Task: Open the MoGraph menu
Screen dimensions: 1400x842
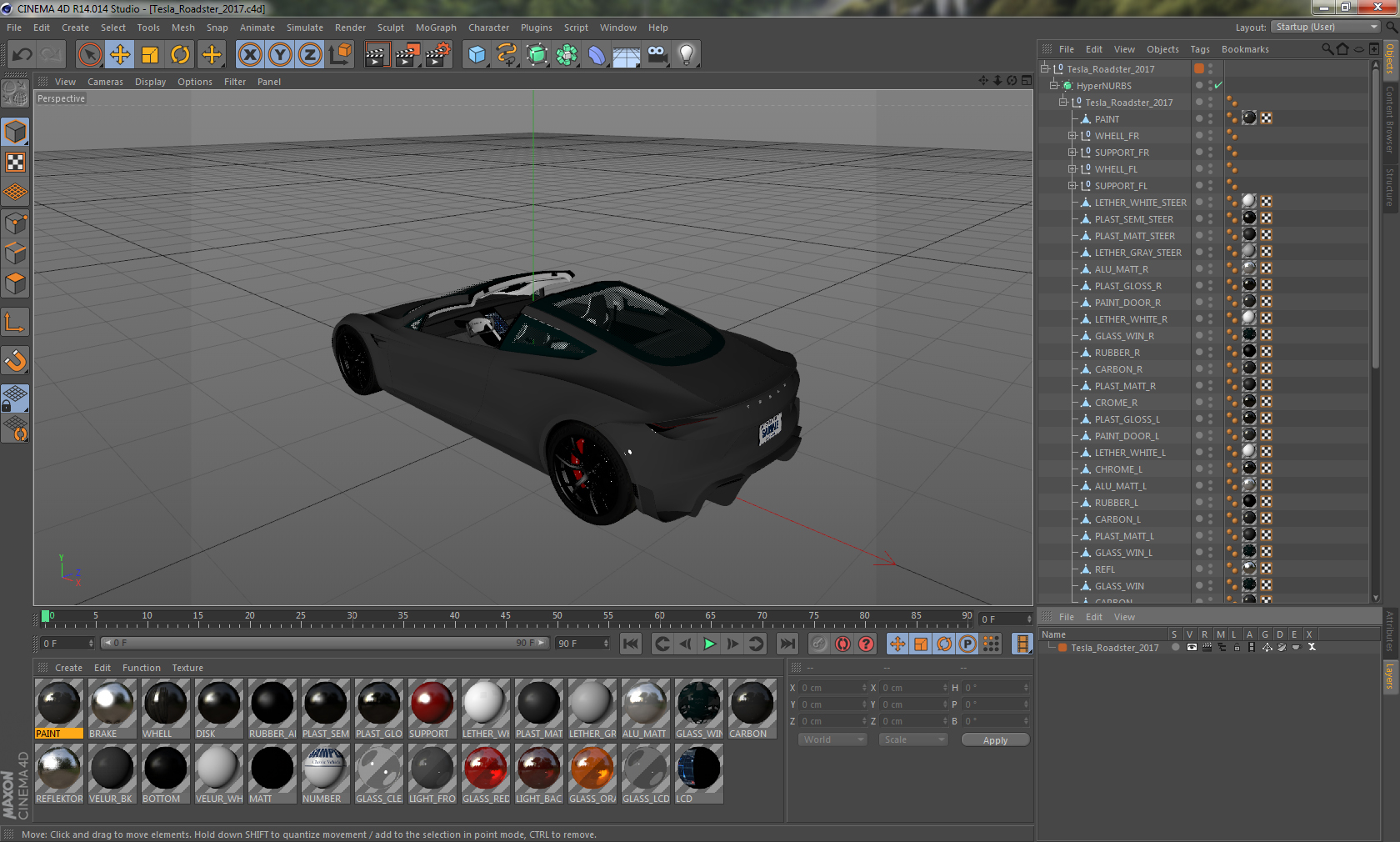Action: 436,28
